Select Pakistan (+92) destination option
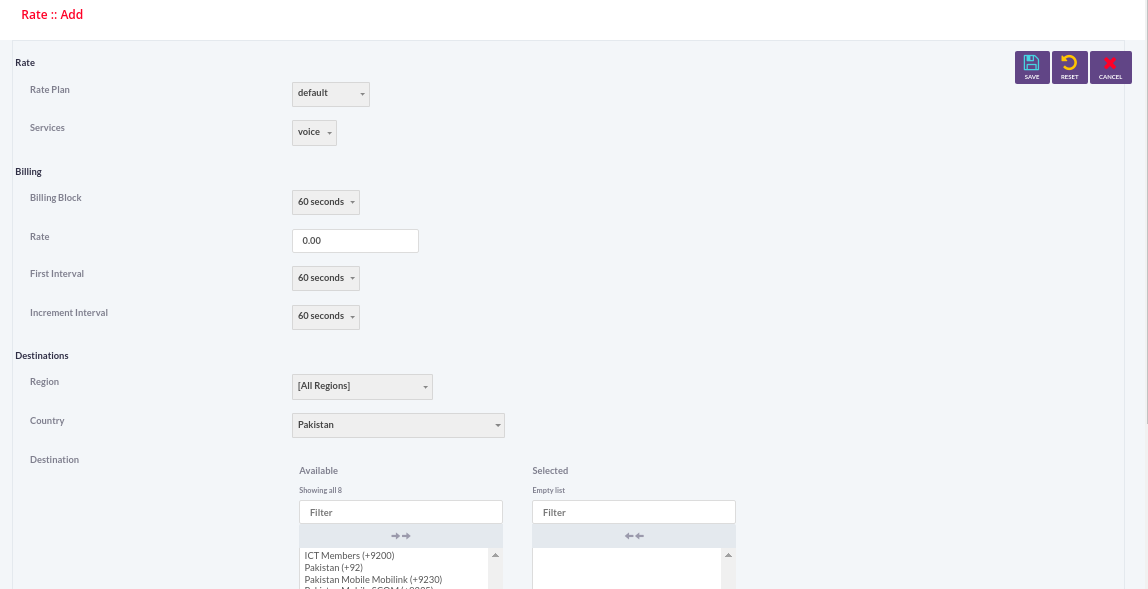The height and width of the screenshot is (589, 1148). [334, 568]
